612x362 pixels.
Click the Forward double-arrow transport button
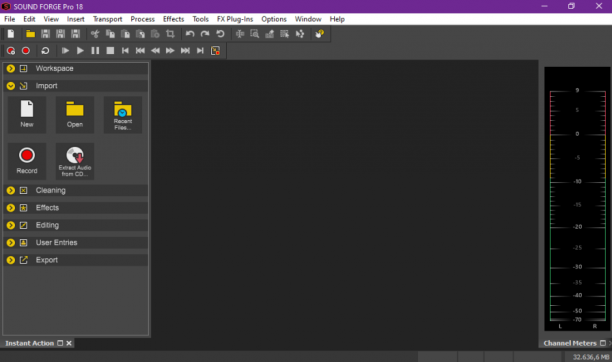(x=170, y=51)
